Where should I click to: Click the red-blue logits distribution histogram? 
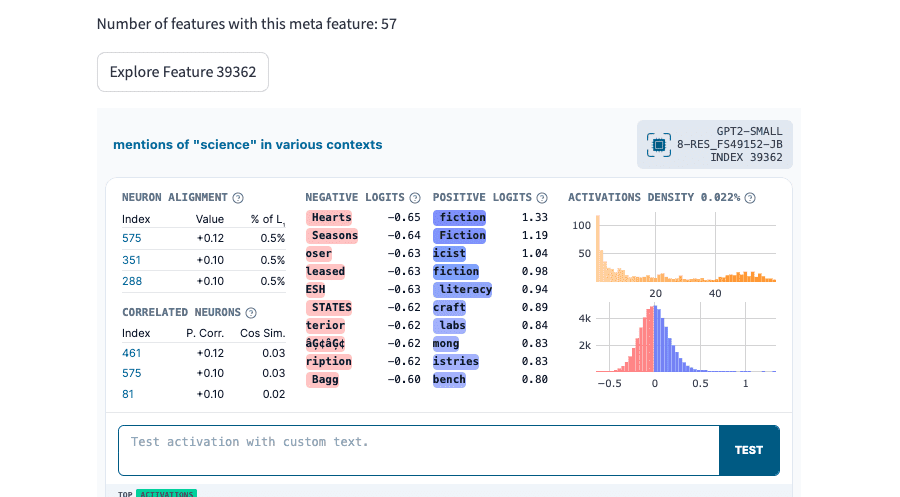click(x=686, y=339)
